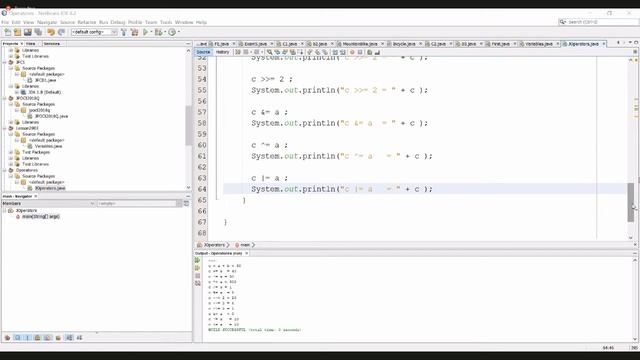640x360 pixels.
Task: Open the File menu
Action: [x=5, y=22]
